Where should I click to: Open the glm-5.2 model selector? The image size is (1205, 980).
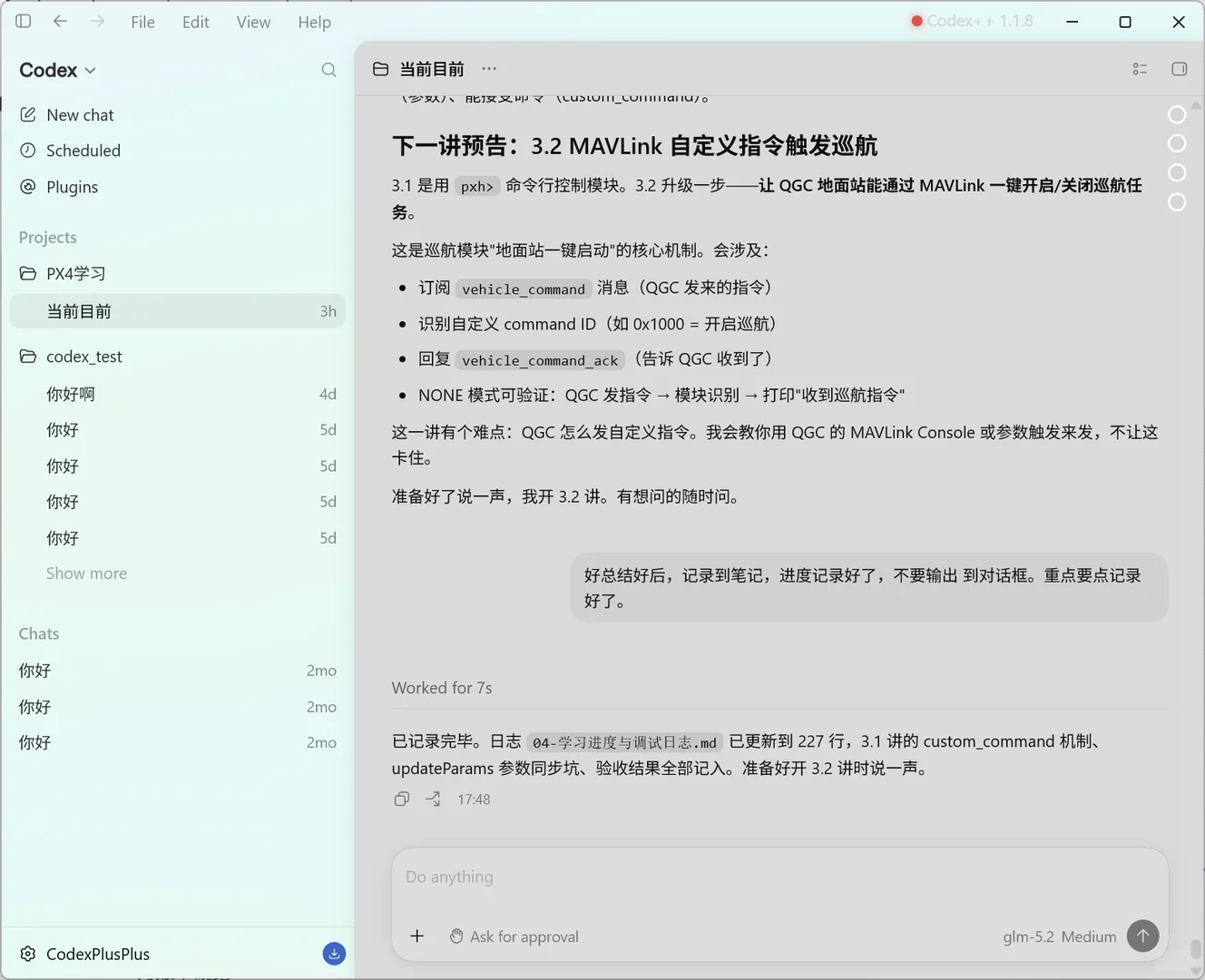click(1028, 936)
